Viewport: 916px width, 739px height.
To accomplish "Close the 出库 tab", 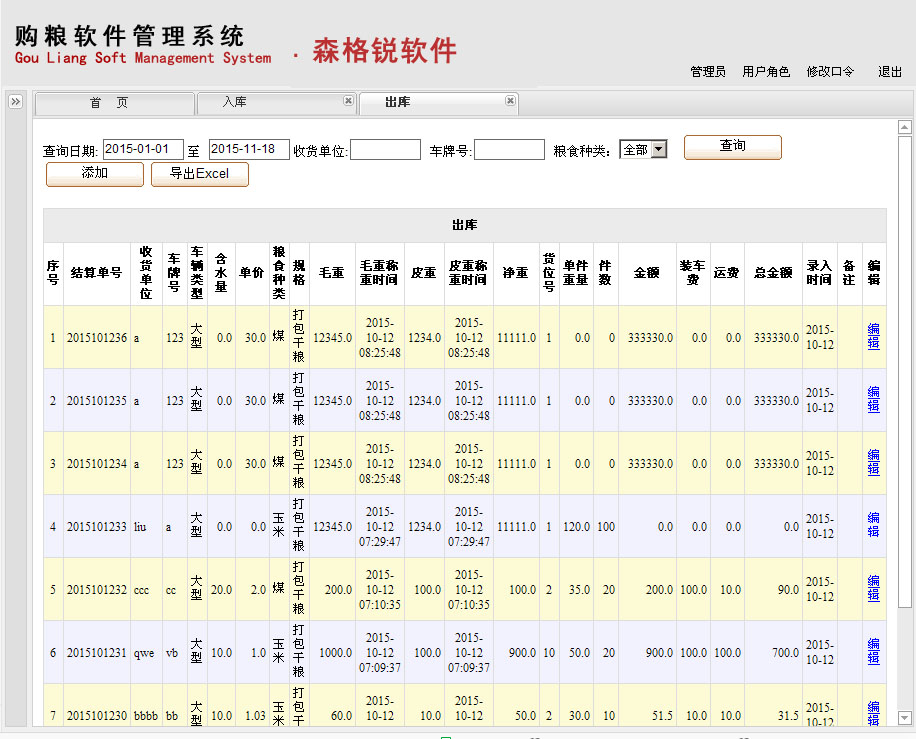I will (x=510, y=101).
